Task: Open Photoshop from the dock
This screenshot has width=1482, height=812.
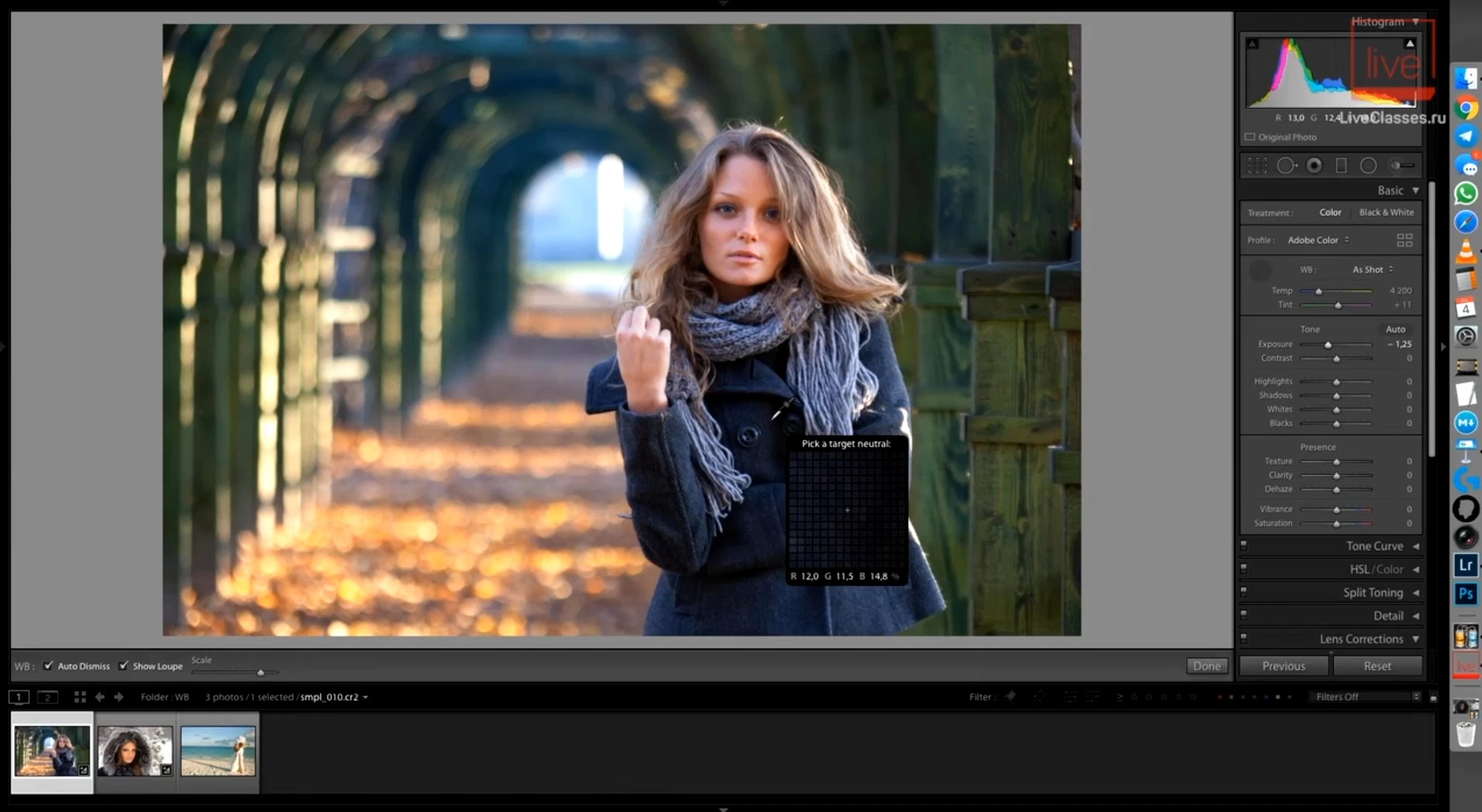Action: (1465, 594)
